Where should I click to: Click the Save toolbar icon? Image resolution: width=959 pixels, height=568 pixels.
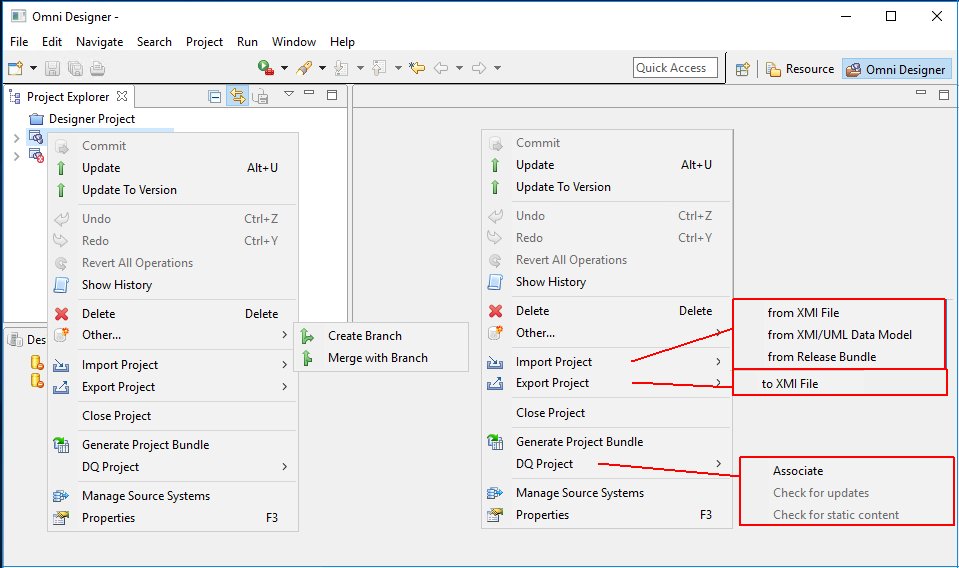click(53, 68)
